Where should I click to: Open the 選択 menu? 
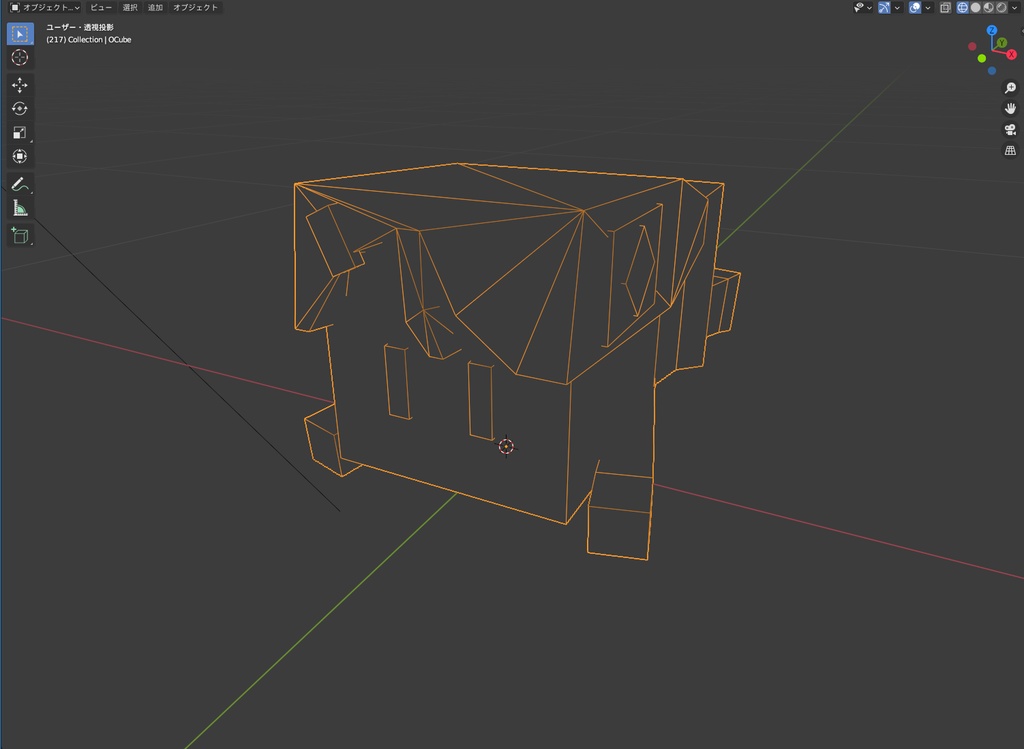pyautogui.click(x=130, y=8)
